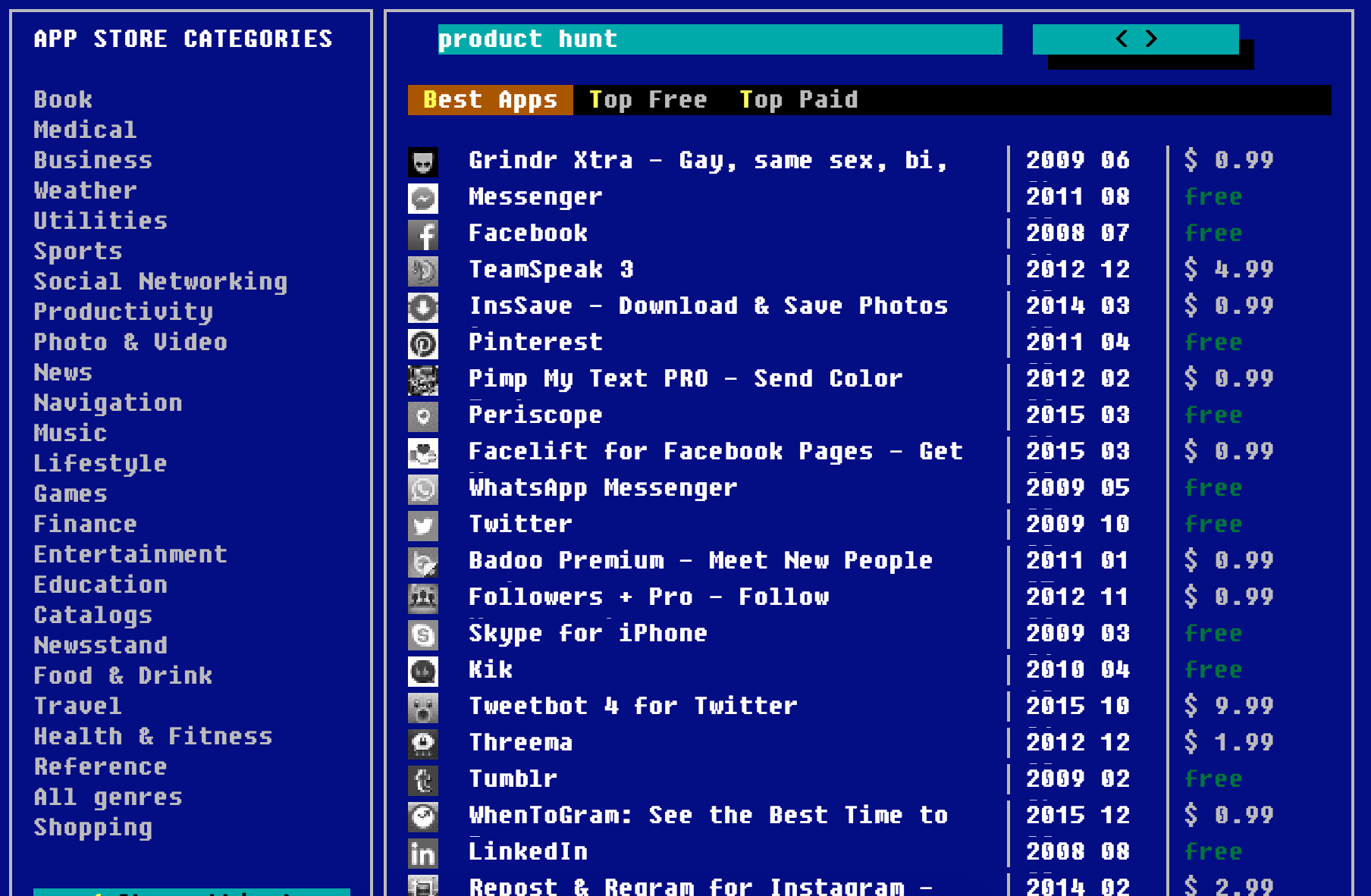Click the Twitter bird icon
1371x896 pixels.
423,525
